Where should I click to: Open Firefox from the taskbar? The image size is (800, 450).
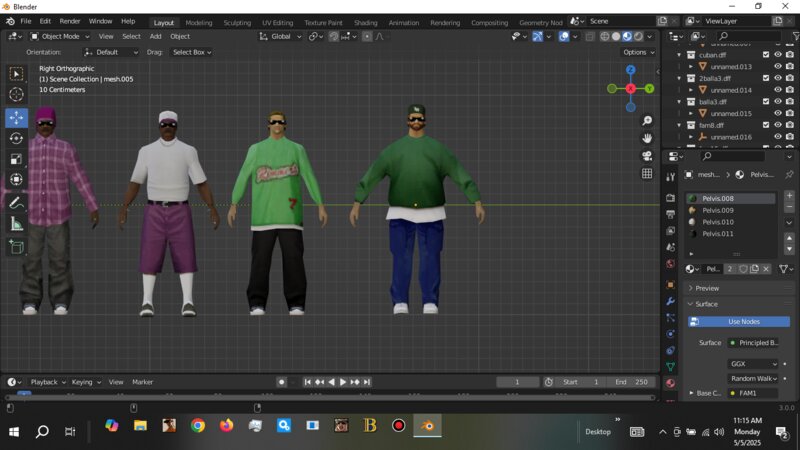click(x=227, y=426)
